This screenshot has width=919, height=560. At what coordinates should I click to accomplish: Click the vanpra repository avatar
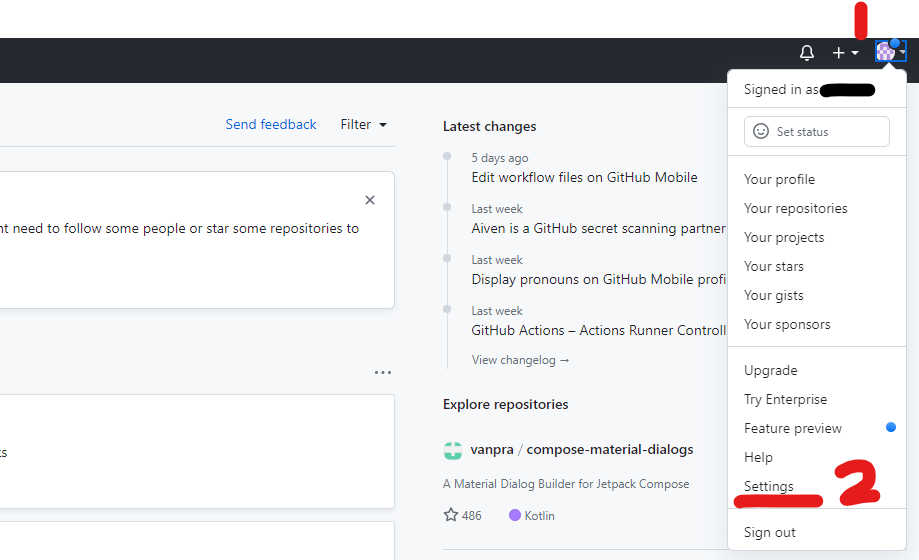pos(453,450)
